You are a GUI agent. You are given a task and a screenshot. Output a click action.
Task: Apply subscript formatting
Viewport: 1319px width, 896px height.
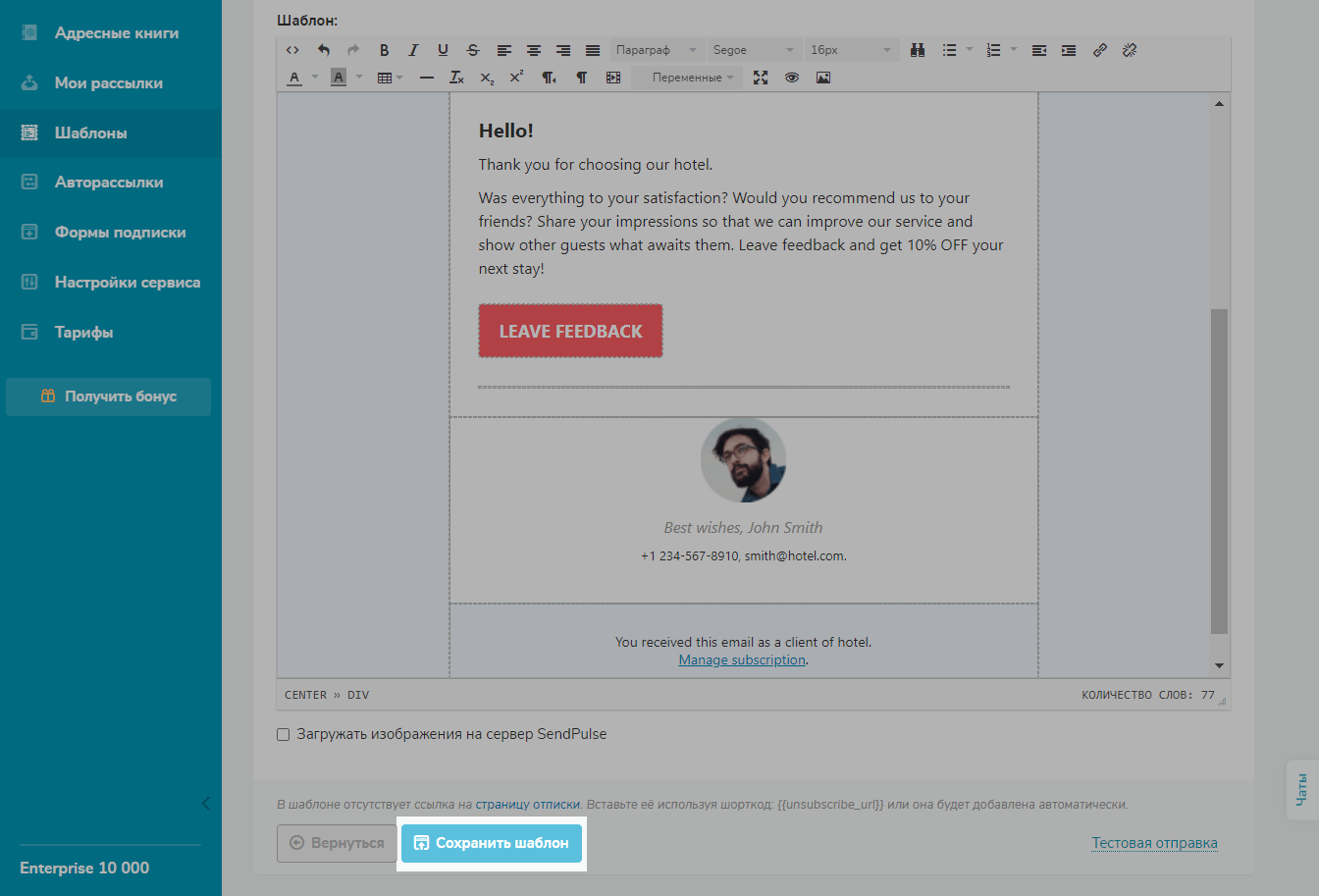pos(487,78)
